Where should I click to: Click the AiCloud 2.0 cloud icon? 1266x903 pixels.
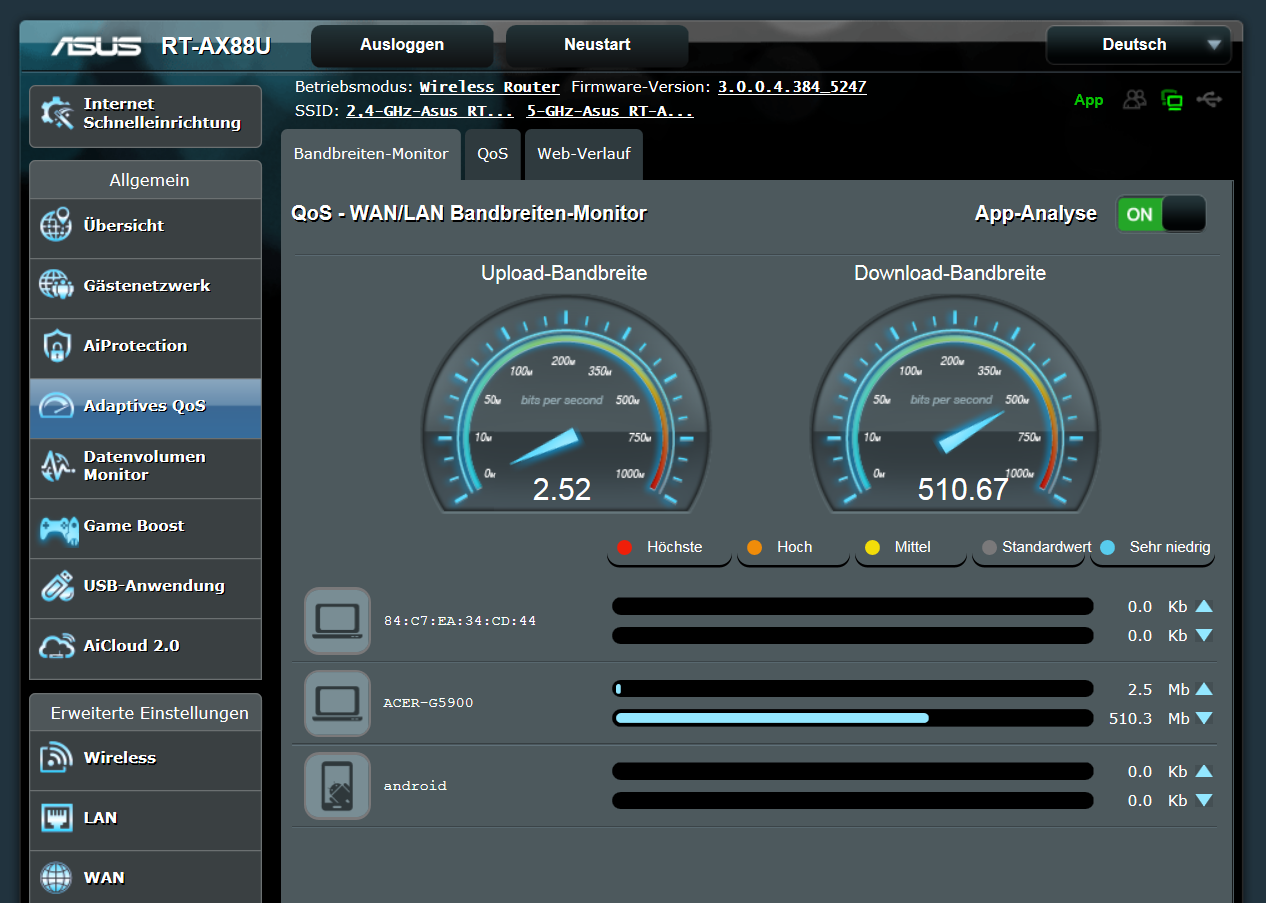[57, 646]
